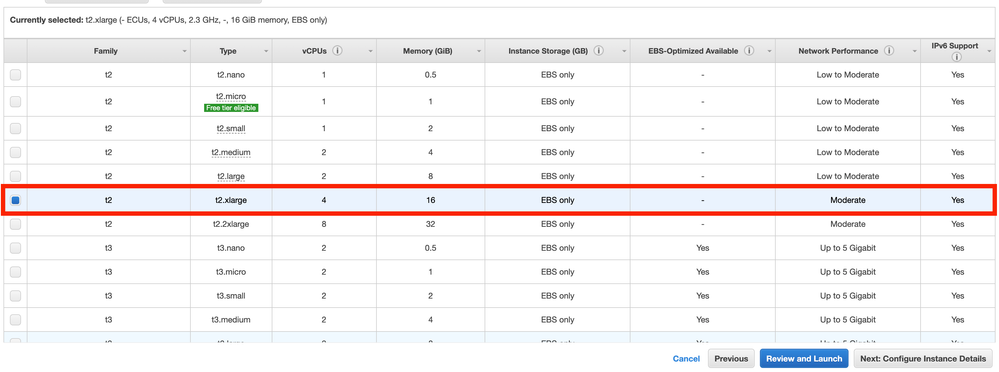Open the Memory (GiB) column dropdown arrow
Viewport: 999px width, 372px height.
pos(479,51)
